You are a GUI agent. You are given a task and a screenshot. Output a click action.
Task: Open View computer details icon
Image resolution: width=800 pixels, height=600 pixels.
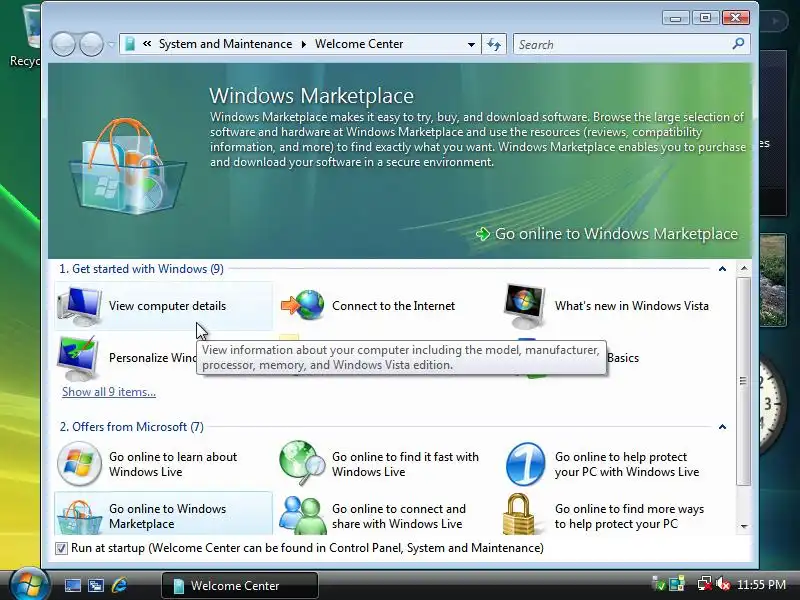[x=79, y=306]
